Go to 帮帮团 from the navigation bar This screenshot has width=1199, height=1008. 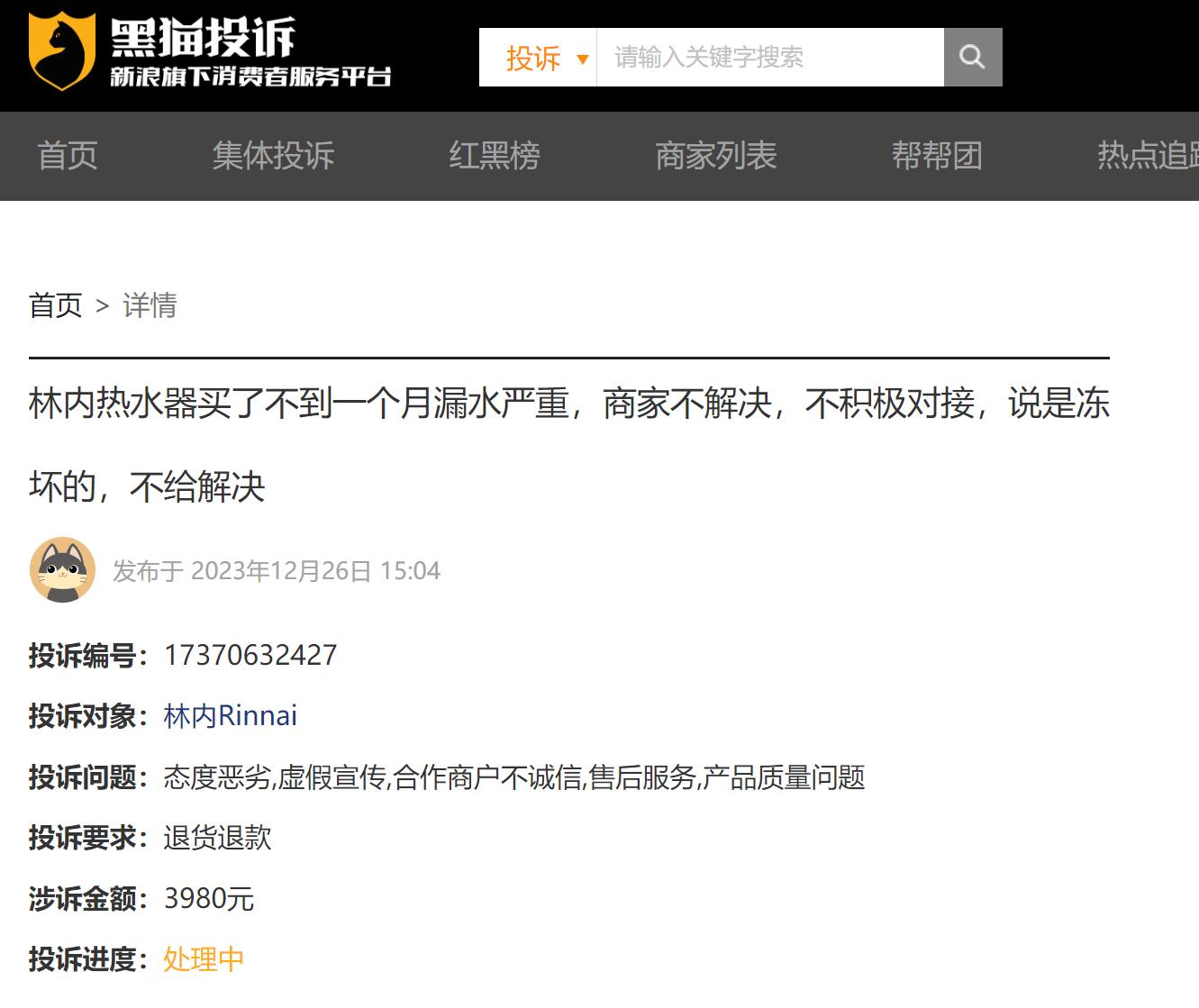[938, 155]
